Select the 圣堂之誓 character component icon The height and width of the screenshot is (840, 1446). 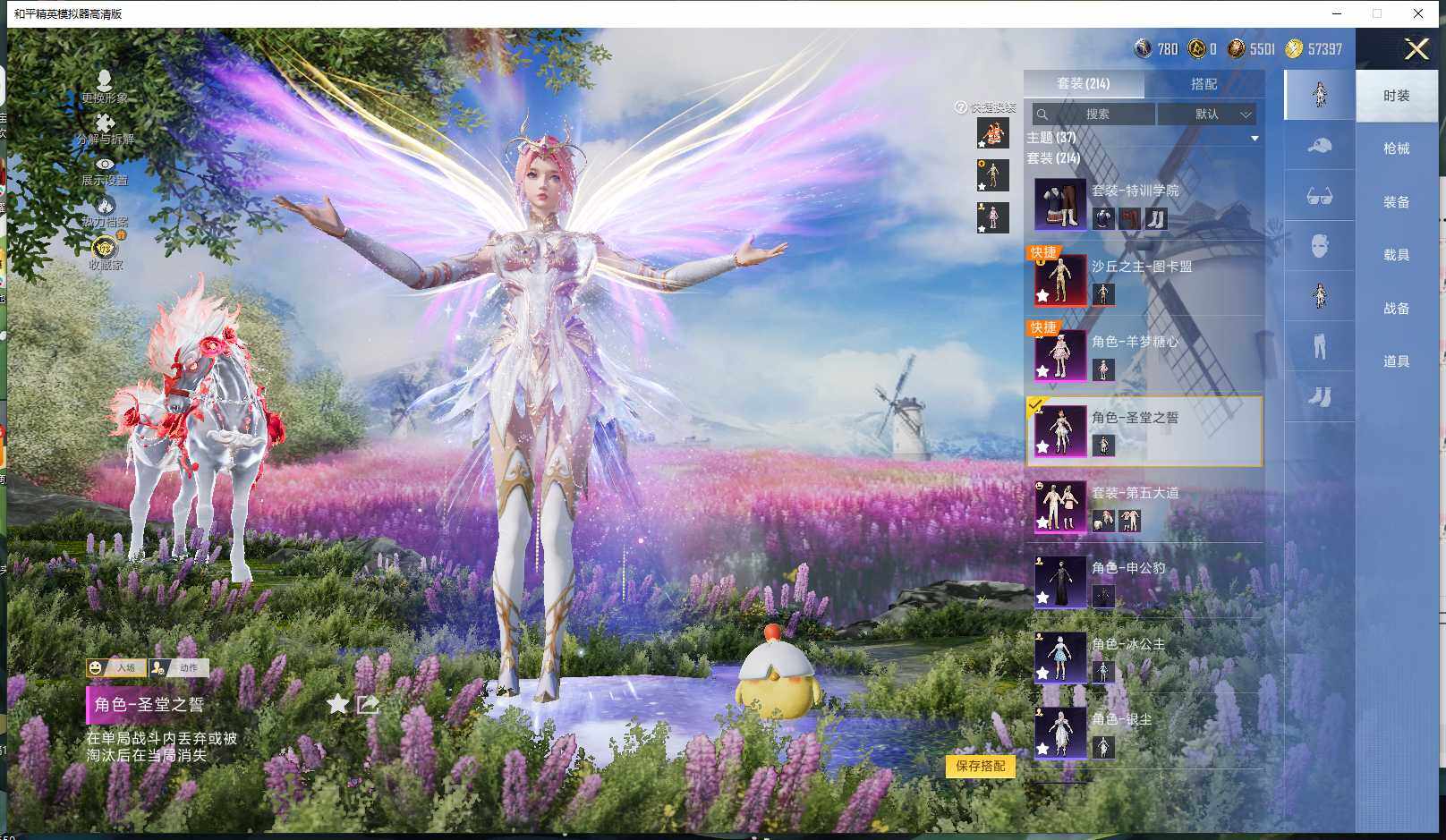tap(1103, 445)
